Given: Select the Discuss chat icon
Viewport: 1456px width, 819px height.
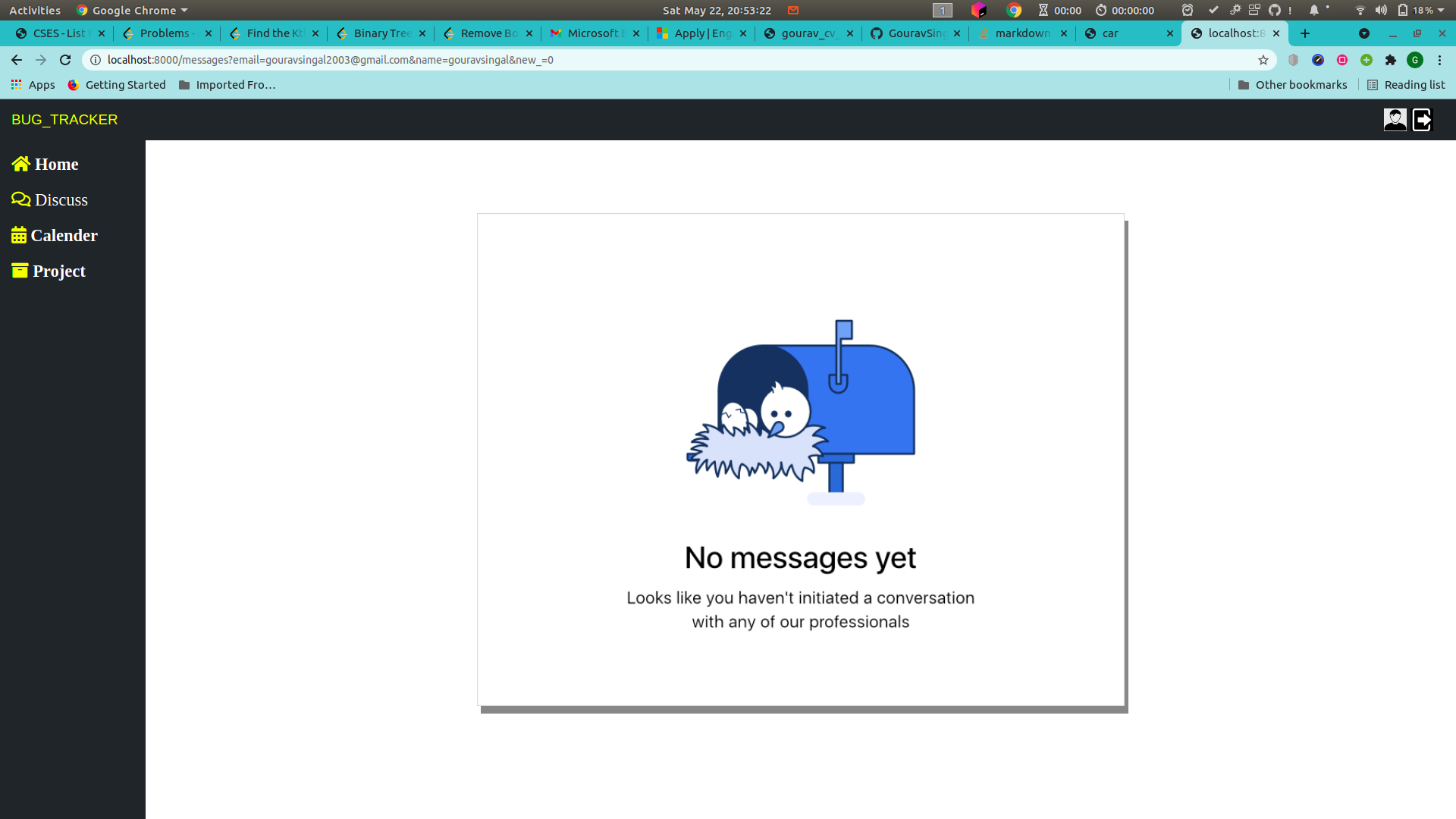Looking at the screenshot, I should [x=20, y=199].
